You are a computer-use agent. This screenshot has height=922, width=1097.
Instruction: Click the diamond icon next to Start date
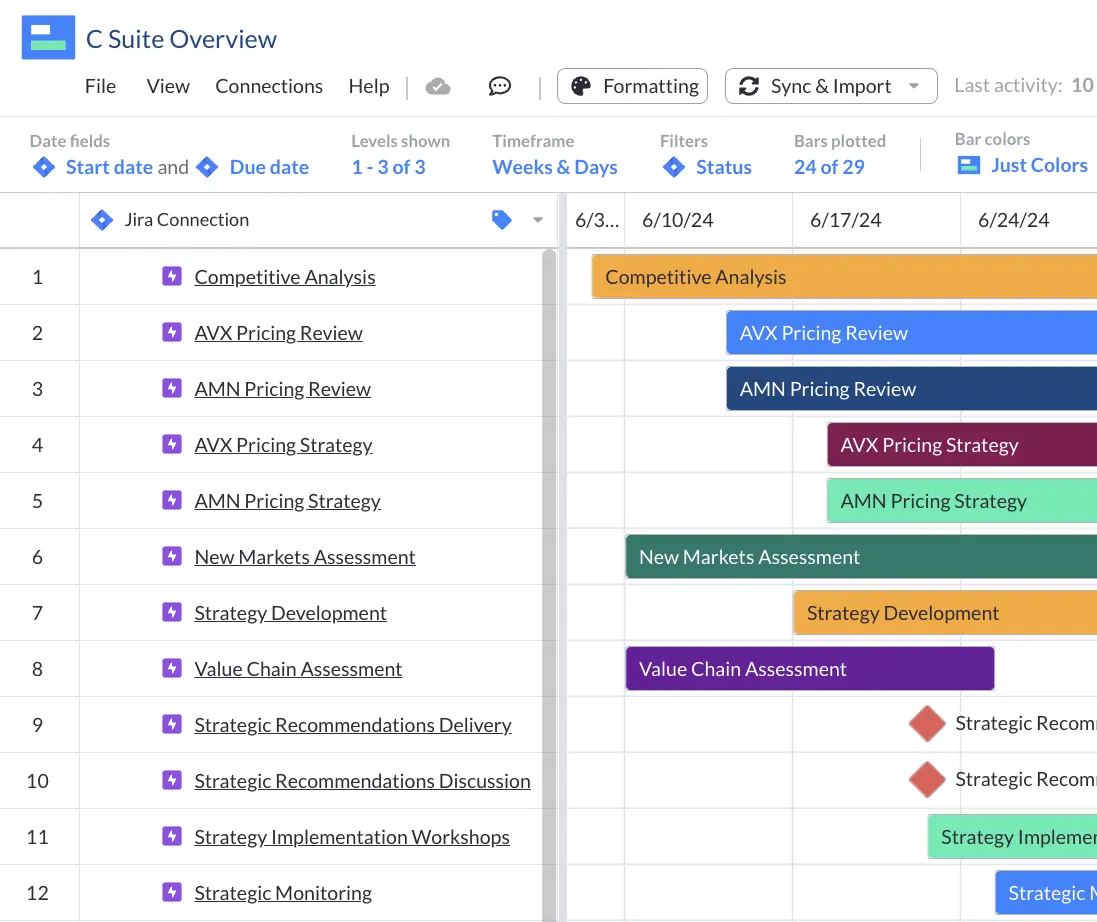44,167
